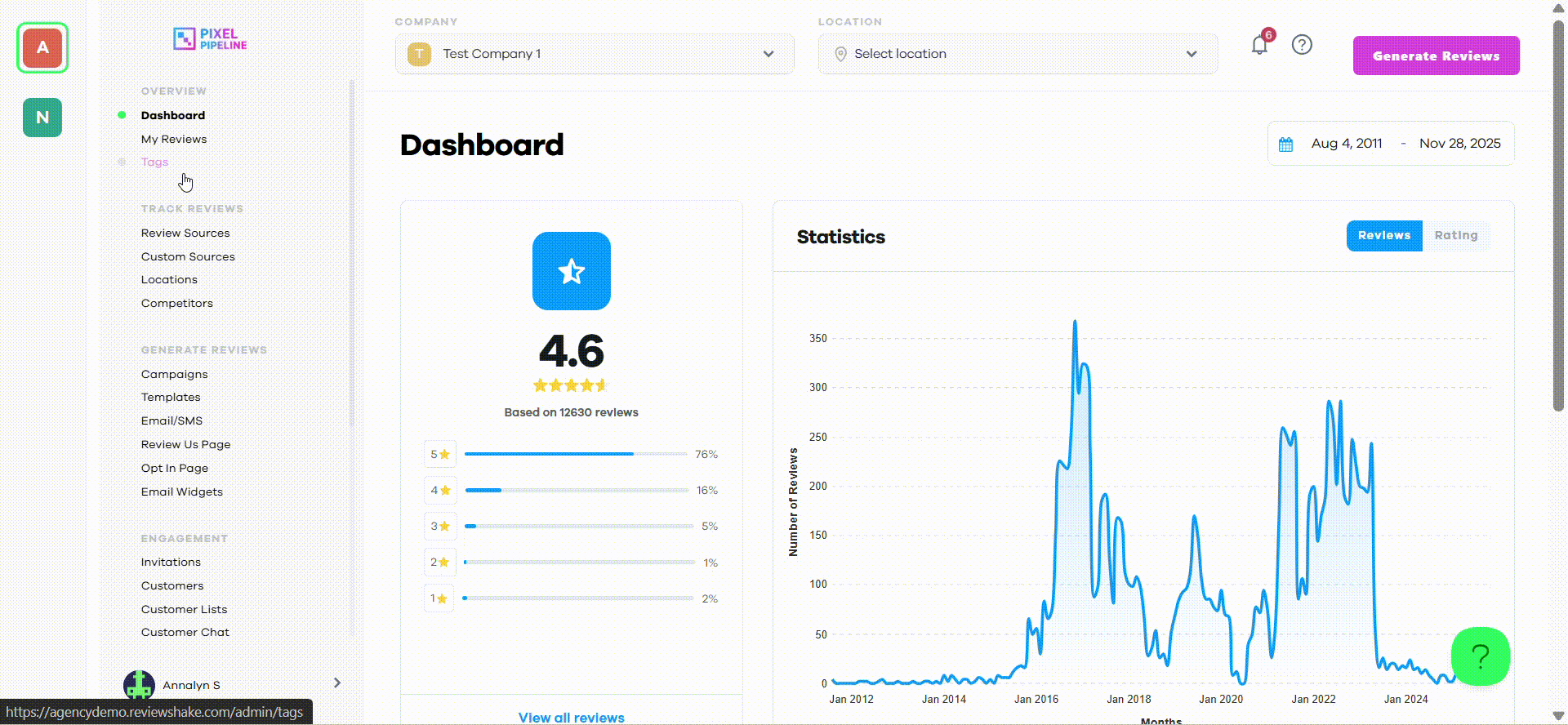Click the orange A account avatar
This screenshot has height=725, width=1568.
coord(42,47)
